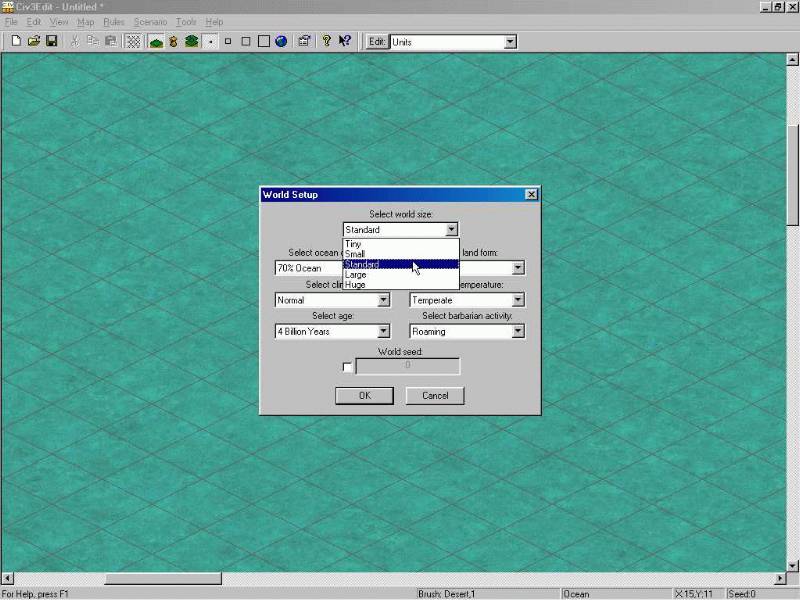Click the scissors Cut icon

coord(75,41)
